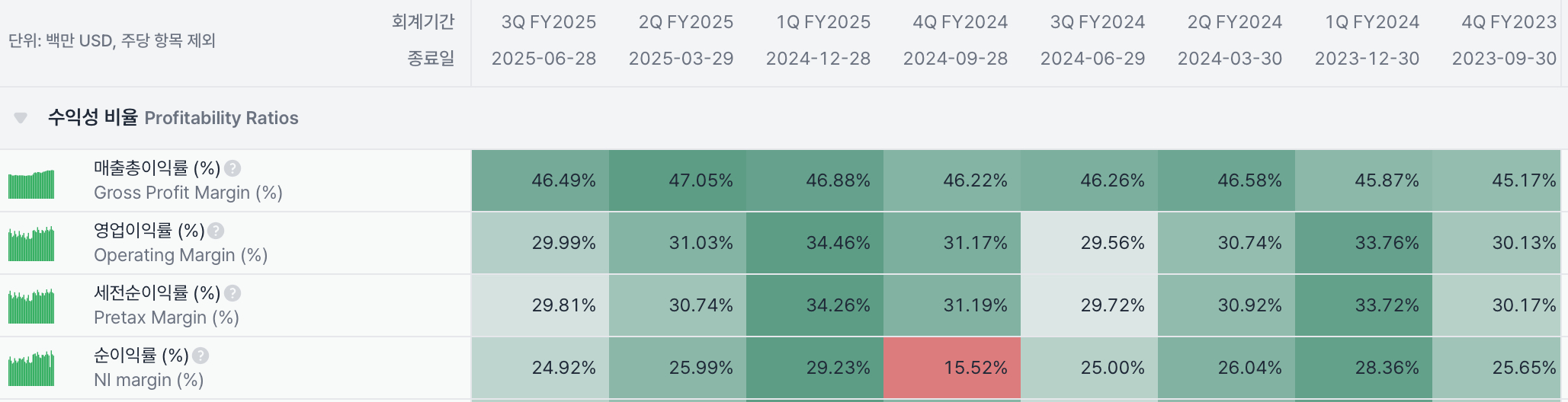The height and width of the screenshot is (402, 1568).
Task: Open NI margin sparkline chart
Action: click(31, 368)
